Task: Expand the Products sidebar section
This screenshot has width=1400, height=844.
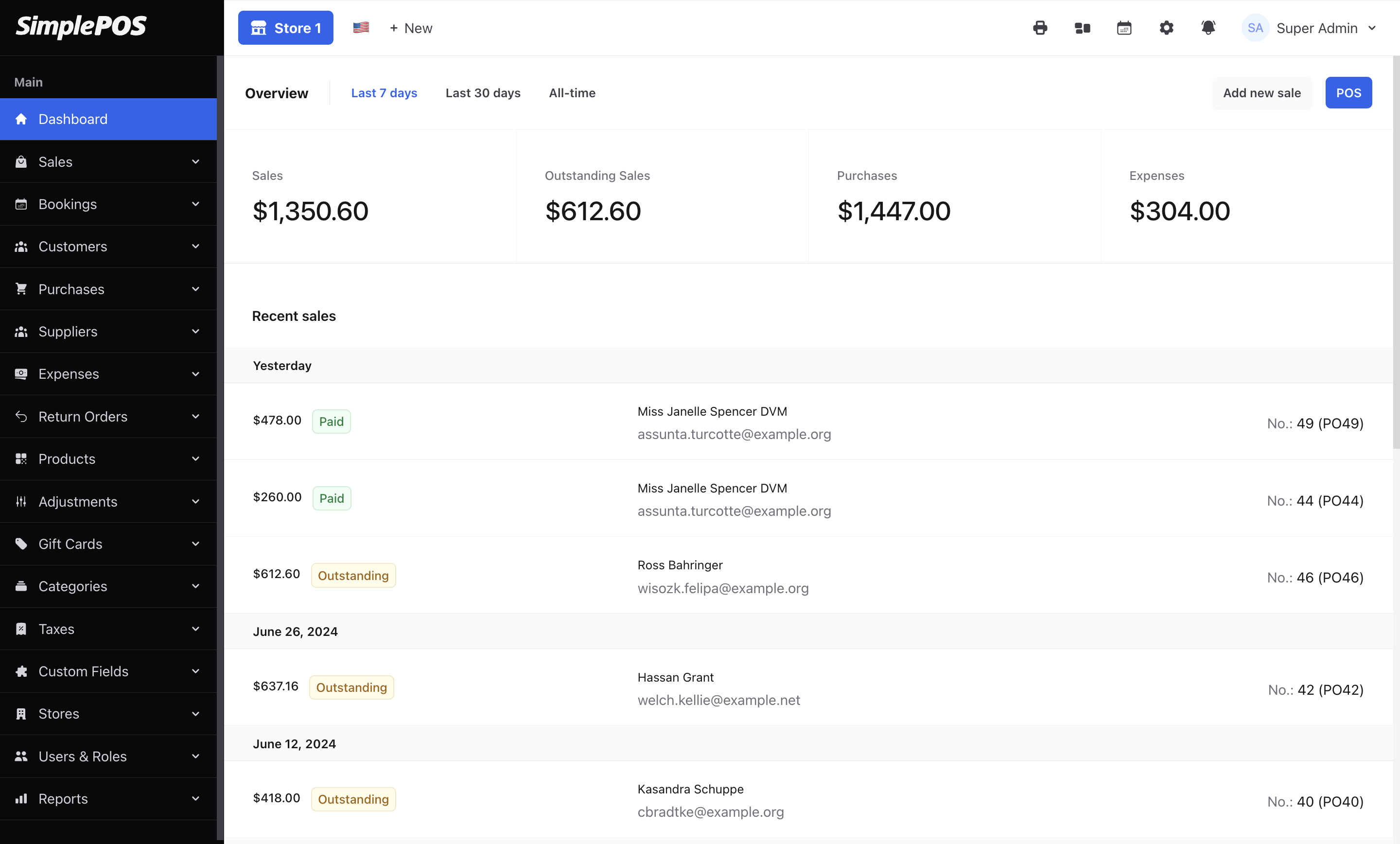Action: tap(108, 459)
